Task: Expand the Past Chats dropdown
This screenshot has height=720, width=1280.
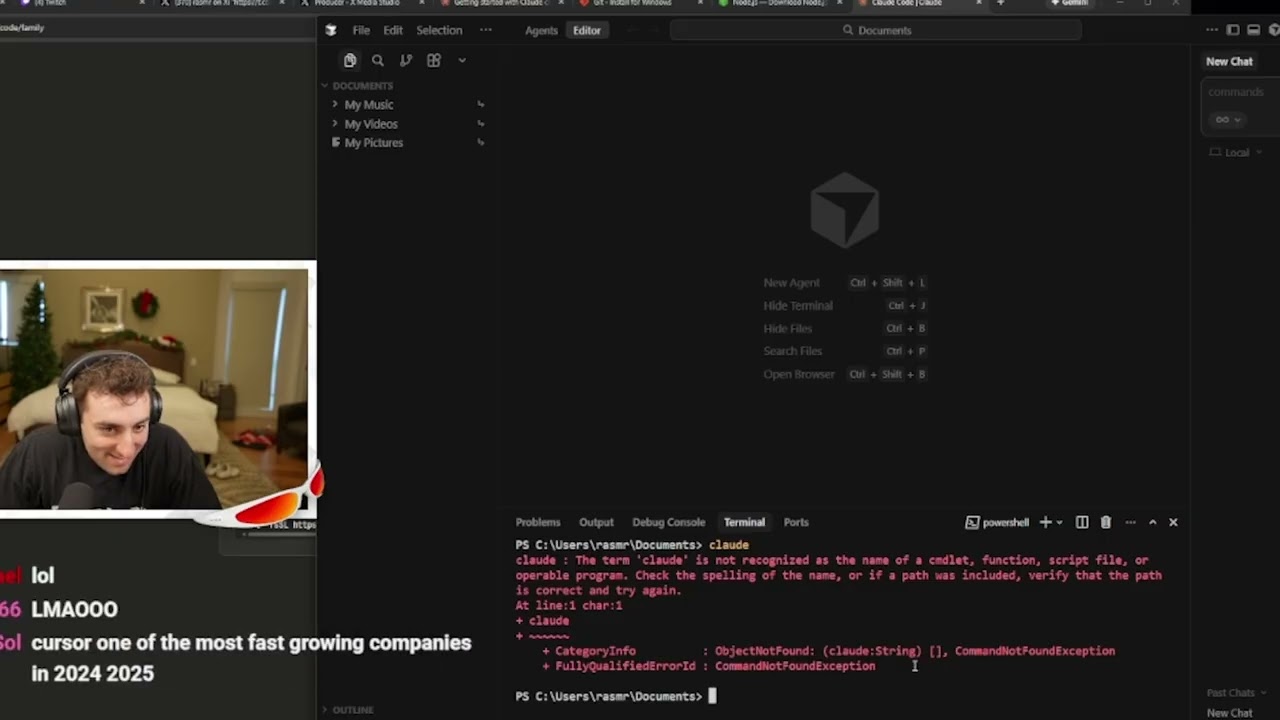Action: [x=1235, y=692]
